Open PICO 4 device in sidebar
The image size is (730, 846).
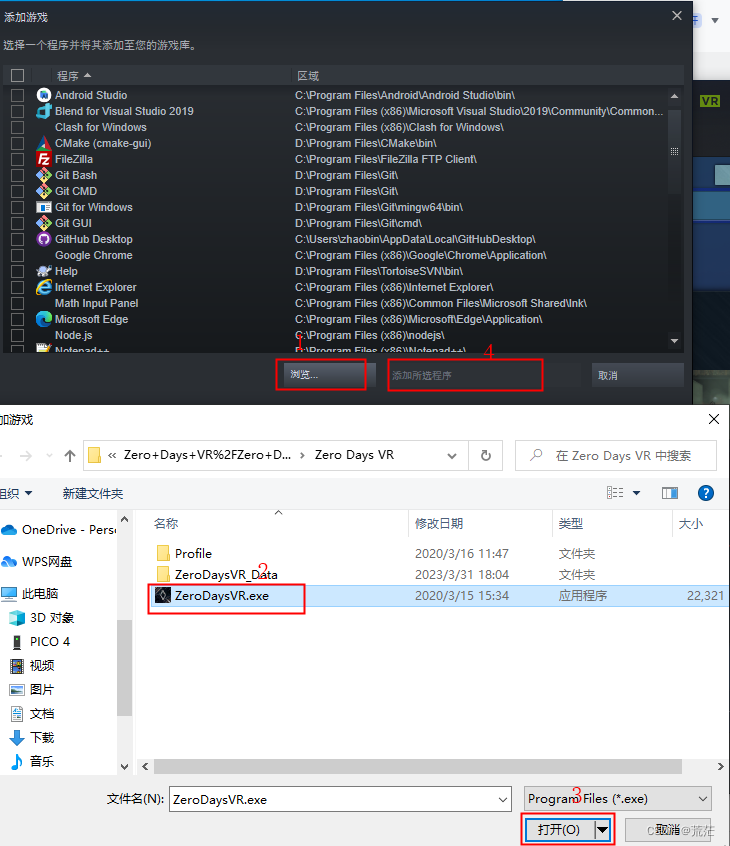click(41, 642)
